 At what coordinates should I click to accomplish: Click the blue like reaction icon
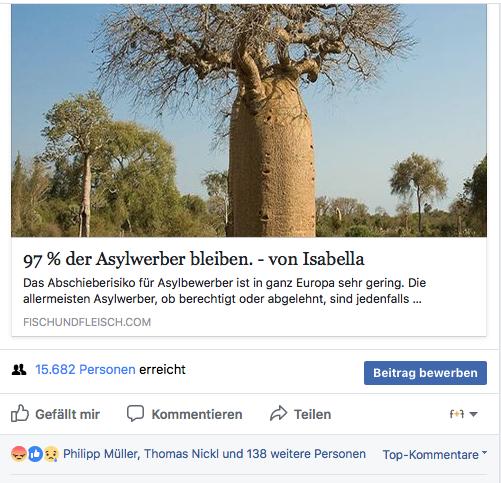(x=35, y=454)
